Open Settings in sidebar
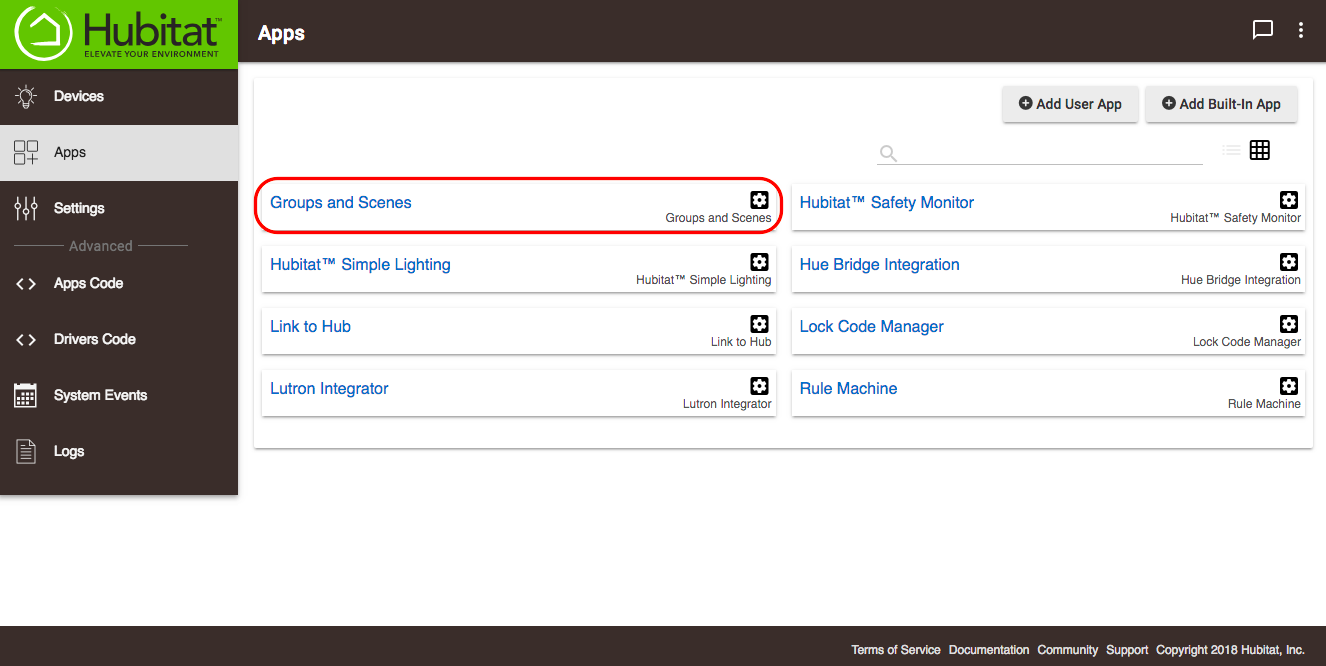The height and width of the screenshot is (666, 1326). (x=119, y=209)
